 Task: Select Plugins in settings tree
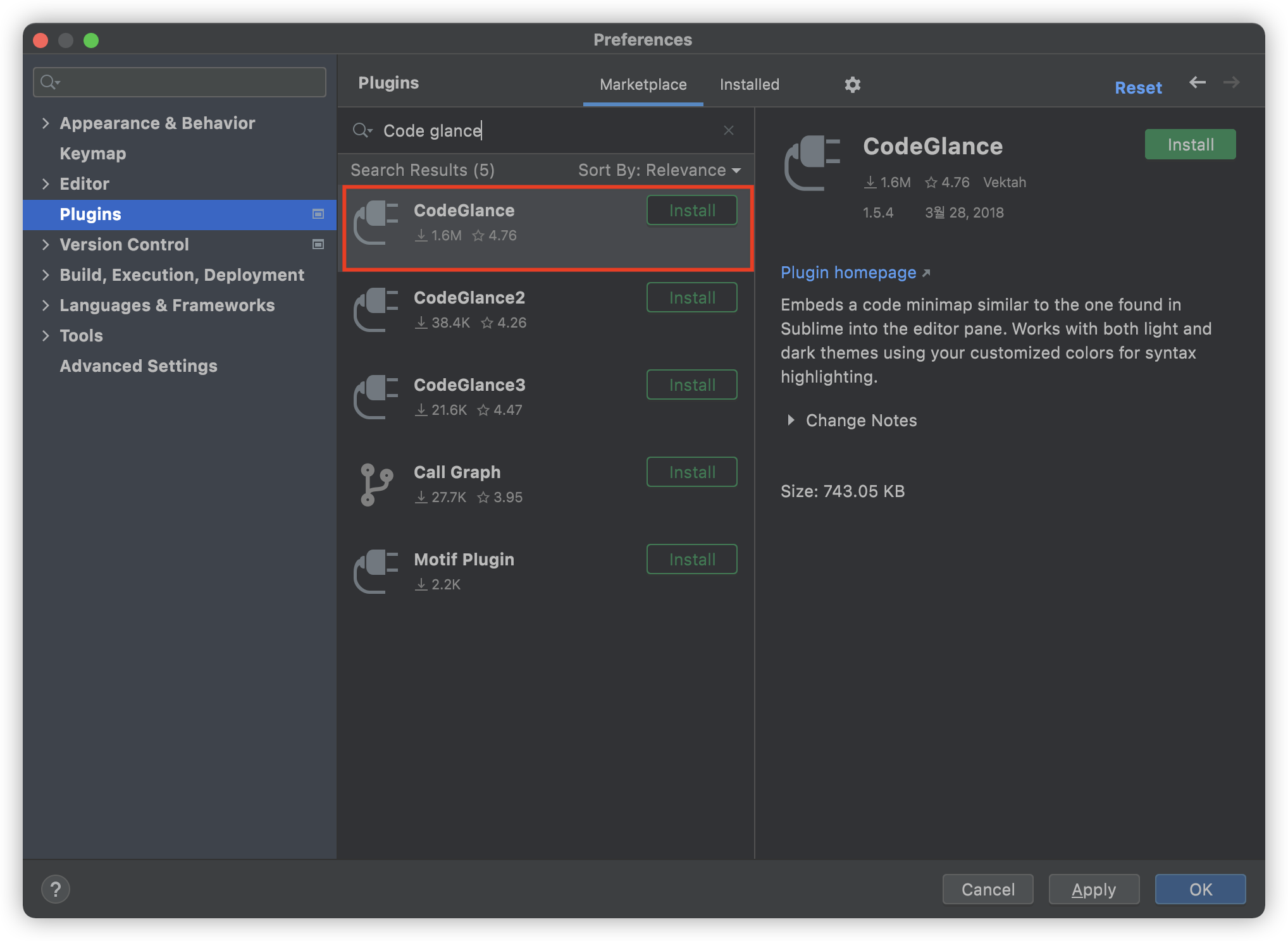tap(180, 214)
